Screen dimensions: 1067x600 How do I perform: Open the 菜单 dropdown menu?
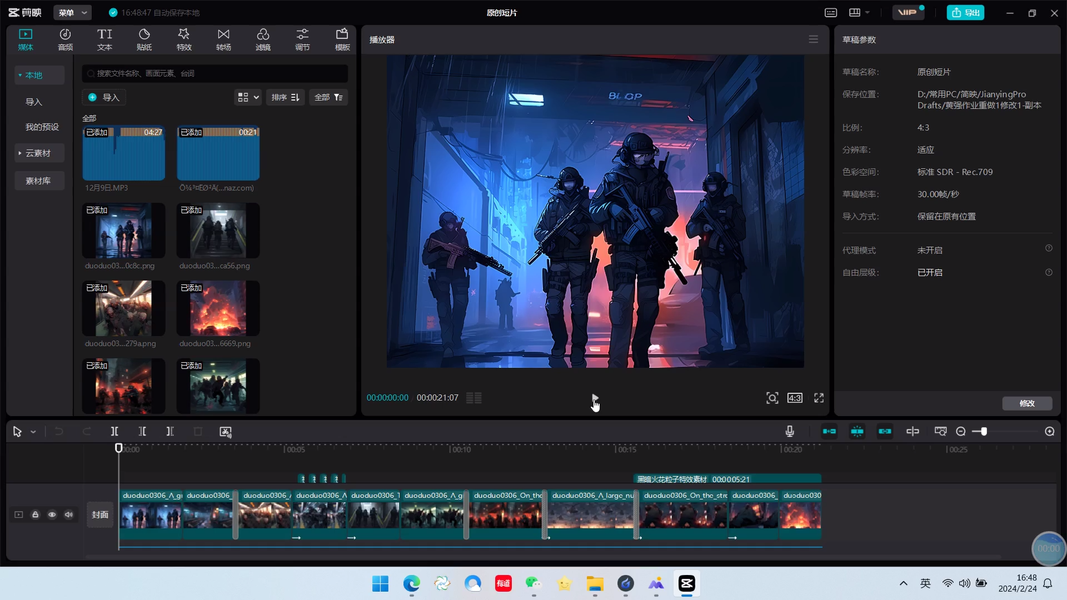72,12
